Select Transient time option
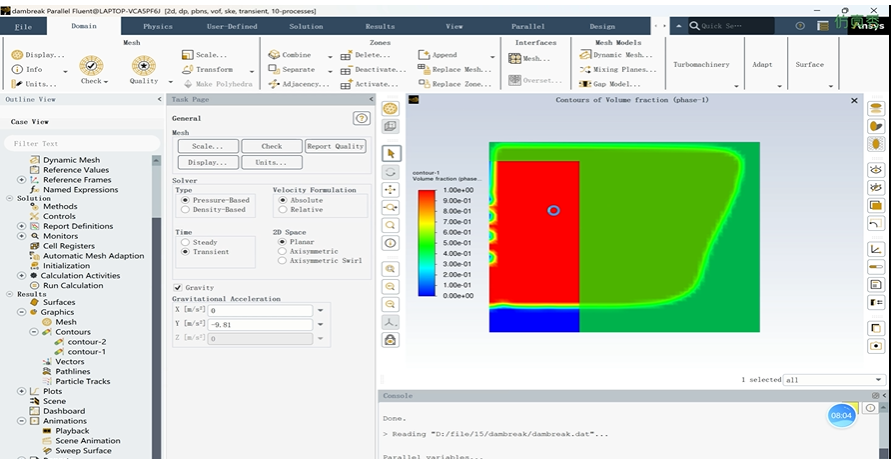Screen dimensions: 891x459 (185, 252)
